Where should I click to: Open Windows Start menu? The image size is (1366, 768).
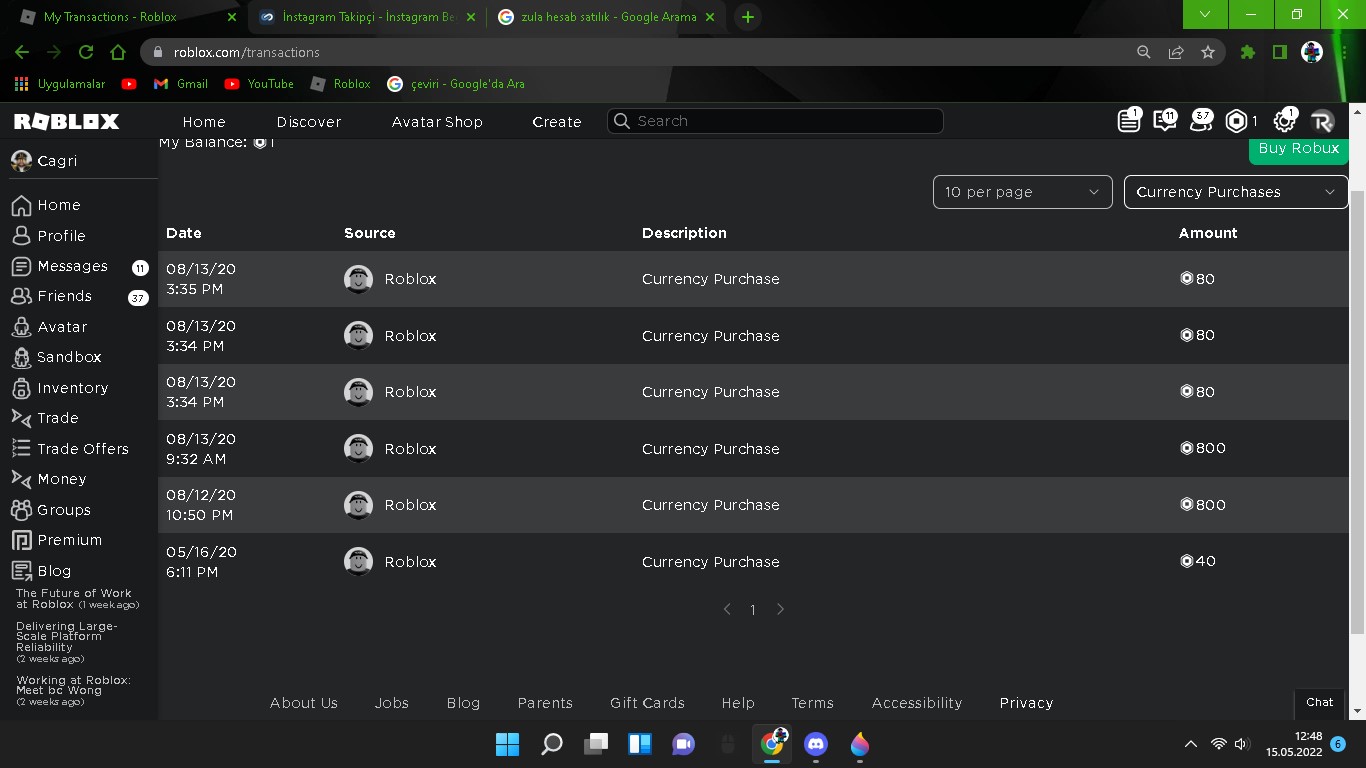coord(507,744)
